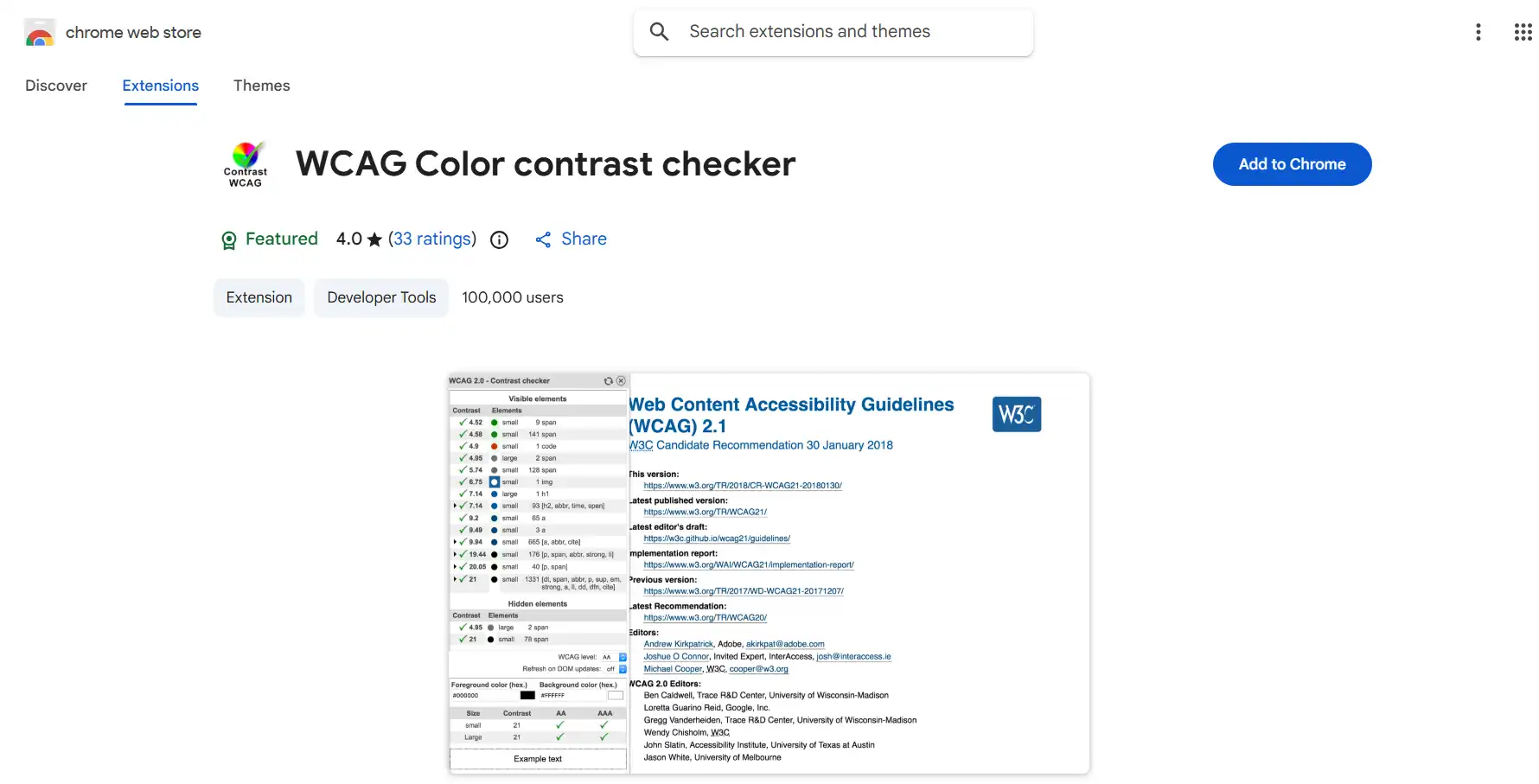The image size is (1539, 784).
Task: Open the three-dot overflow menu icon
Action: coord(1478,31)
